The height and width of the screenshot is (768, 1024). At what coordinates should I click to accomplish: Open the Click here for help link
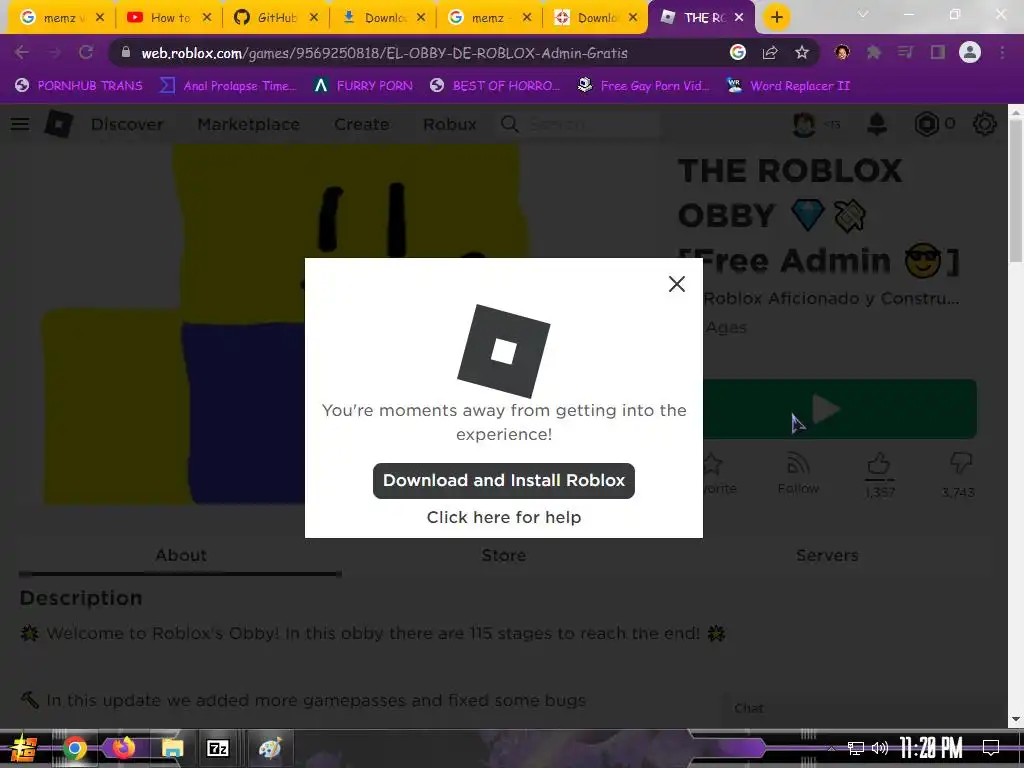pyautogui.click(x=504, y=517)
